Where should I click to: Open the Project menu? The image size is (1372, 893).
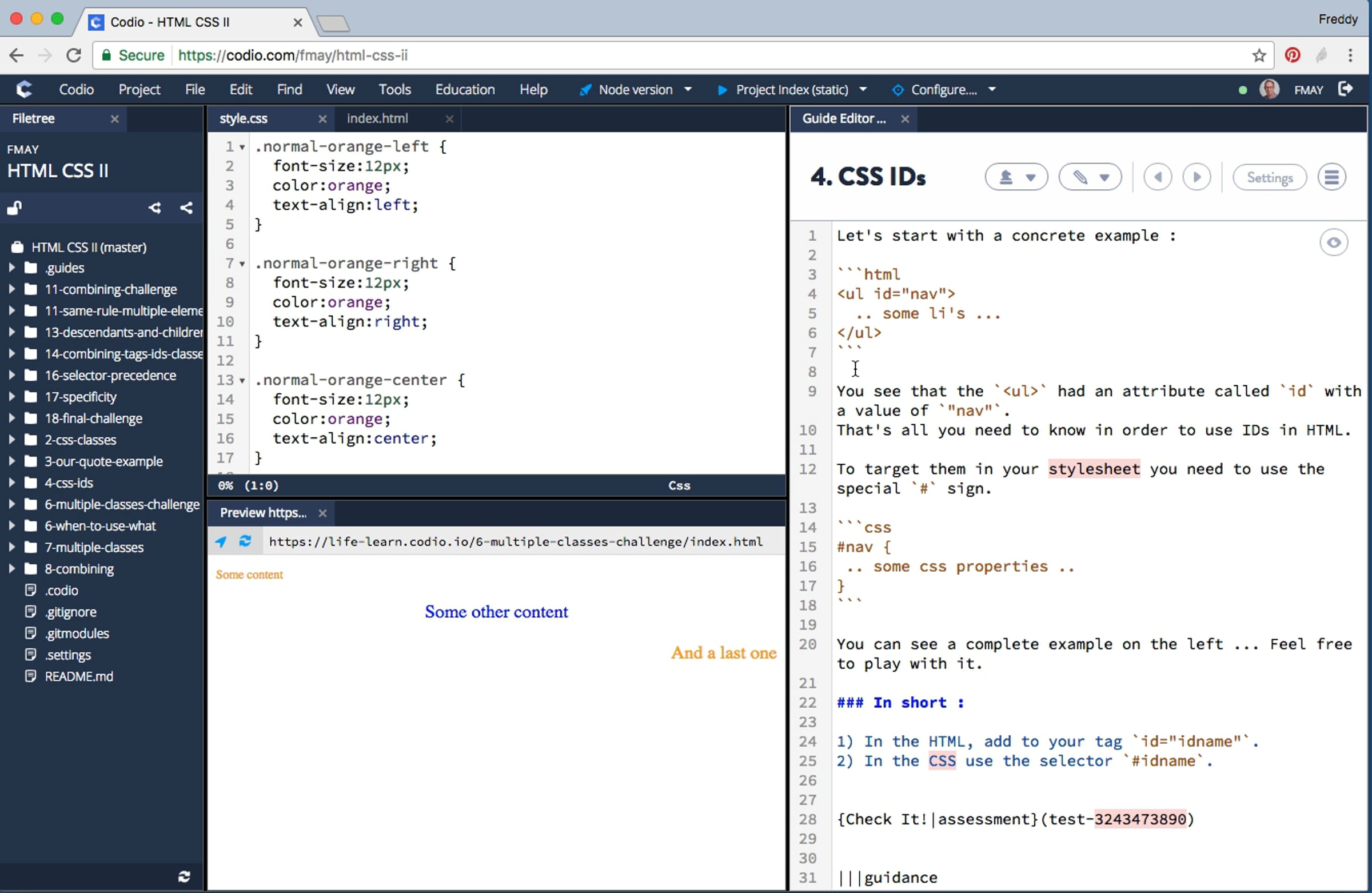[x=139, y=89]
